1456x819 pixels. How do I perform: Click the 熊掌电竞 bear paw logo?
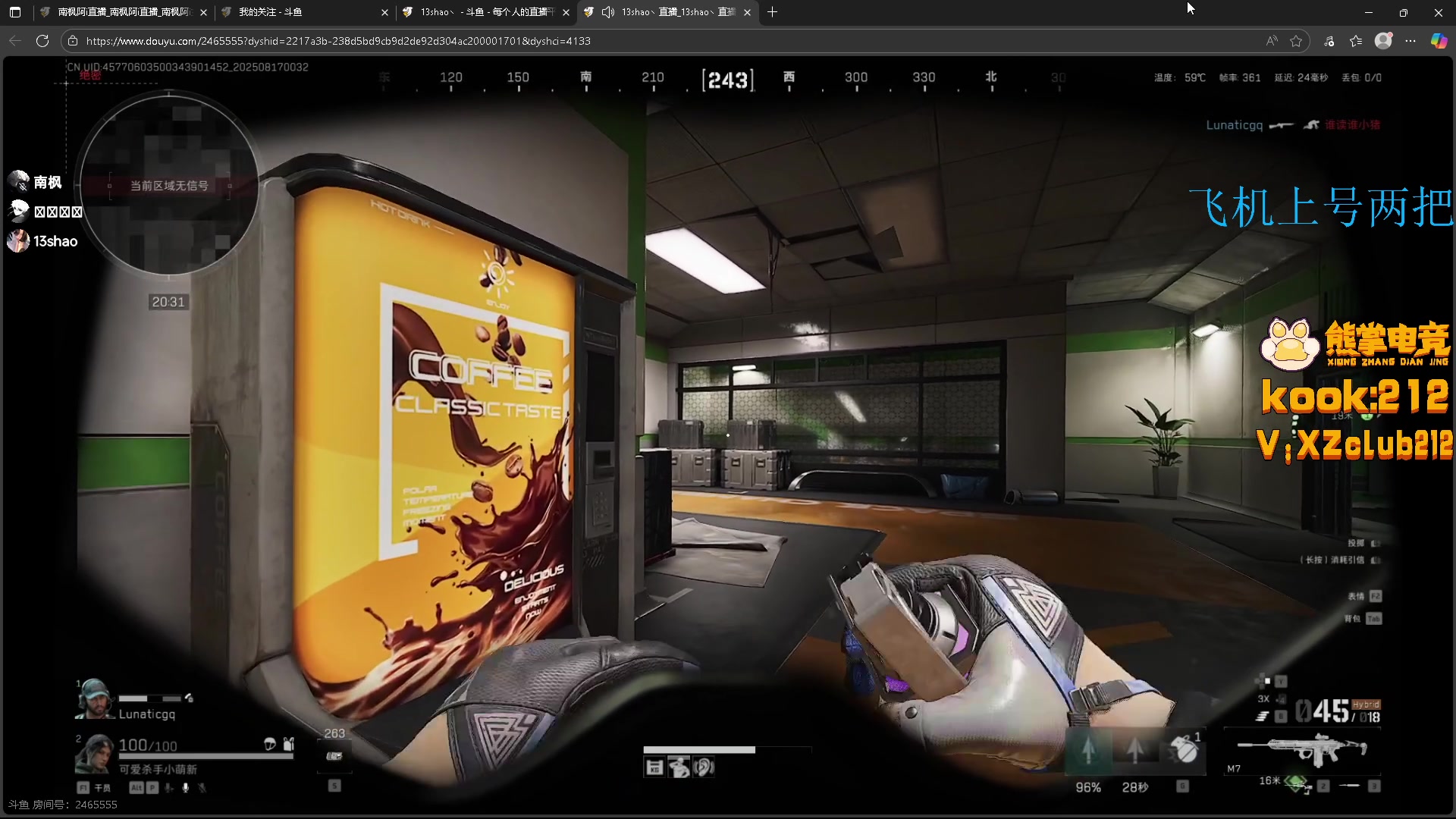click(x=1289, y=345)
